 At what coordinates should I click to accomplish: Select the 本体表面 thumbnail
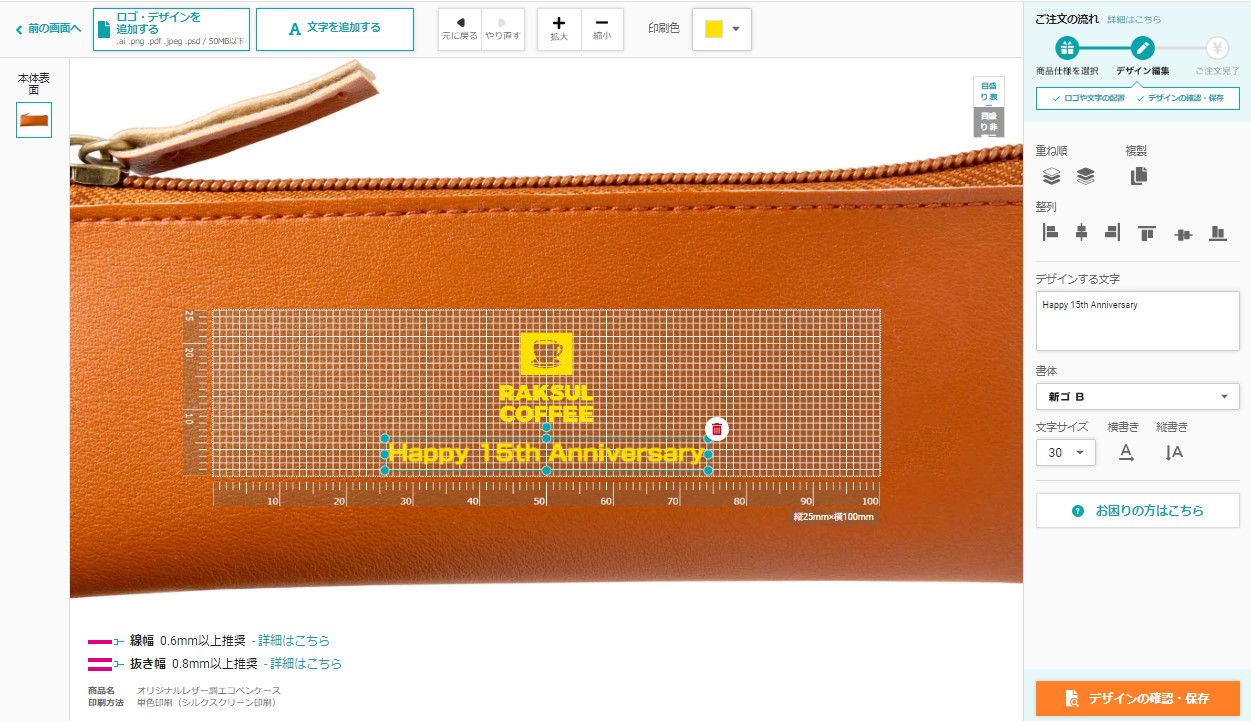tap(34, 120)
